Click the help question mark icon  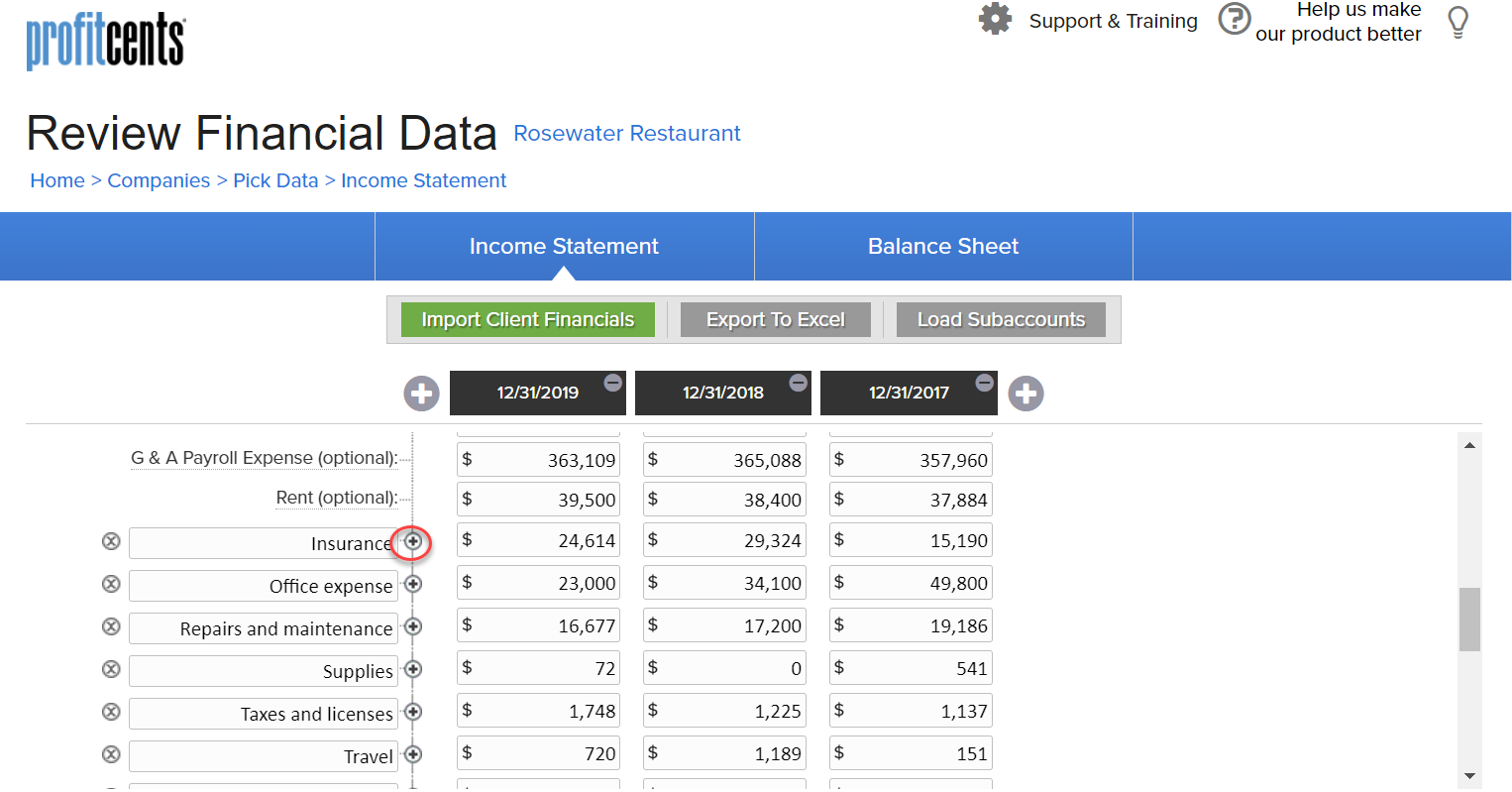point(1234,19)
